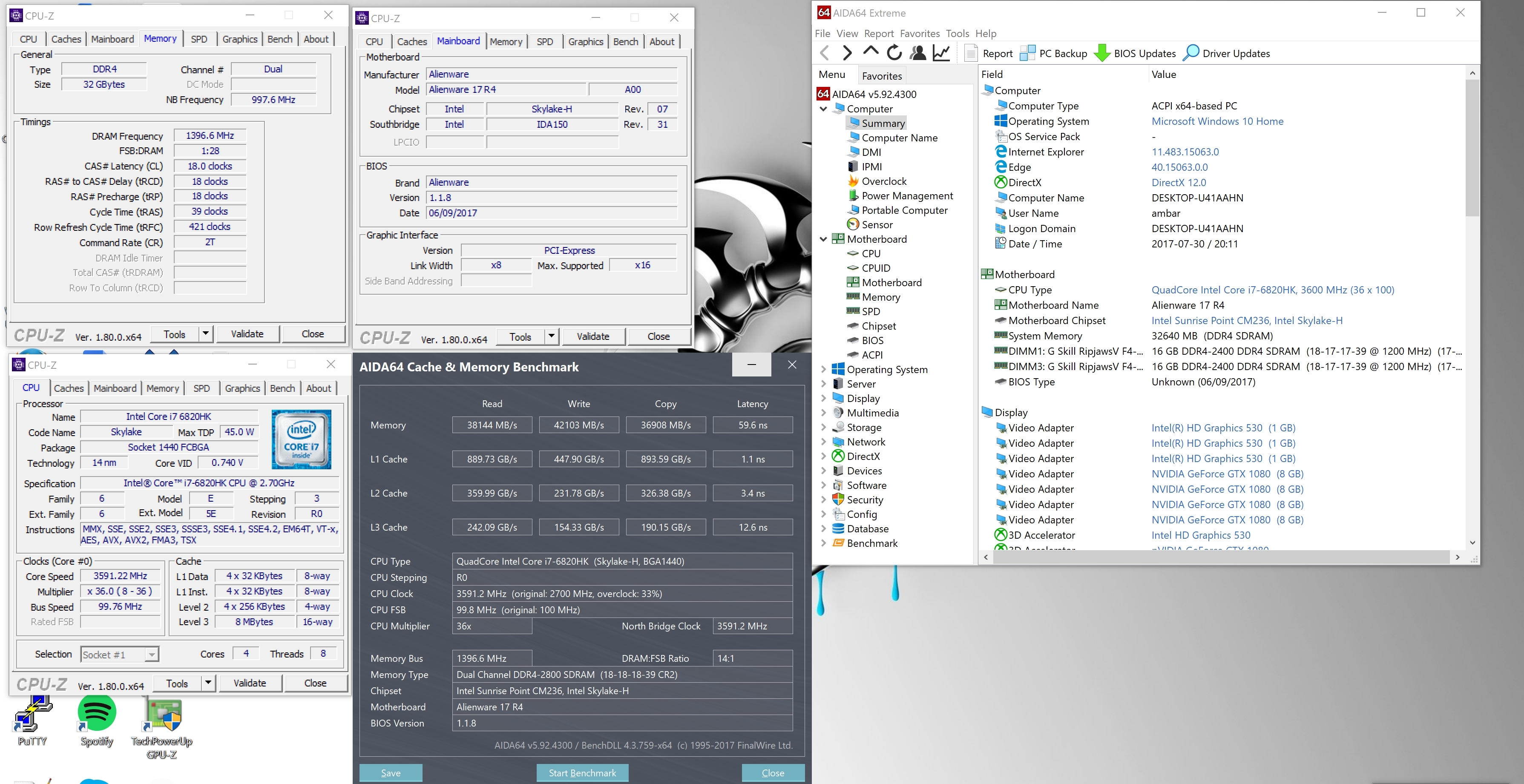
Task: Switch to SPD tab in Mainboard CPU-Z window
Action: (544, 41)
